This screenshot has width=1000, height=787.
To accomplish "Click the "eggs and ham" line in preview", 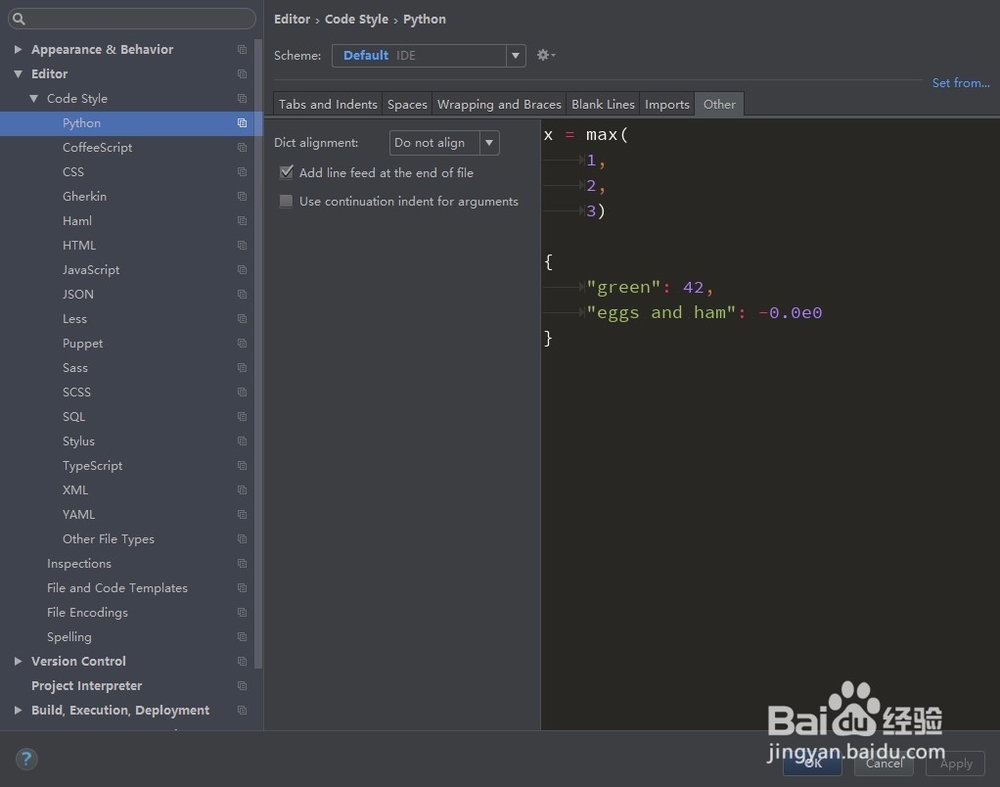I will coord(703,313).
